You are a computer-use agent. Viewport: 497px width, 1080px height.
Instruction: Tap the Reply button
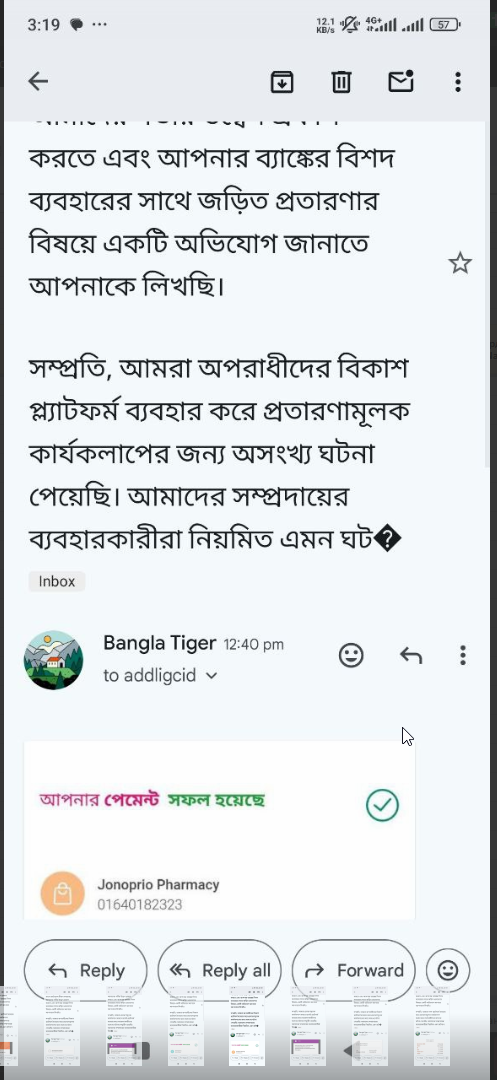(85, 970)
